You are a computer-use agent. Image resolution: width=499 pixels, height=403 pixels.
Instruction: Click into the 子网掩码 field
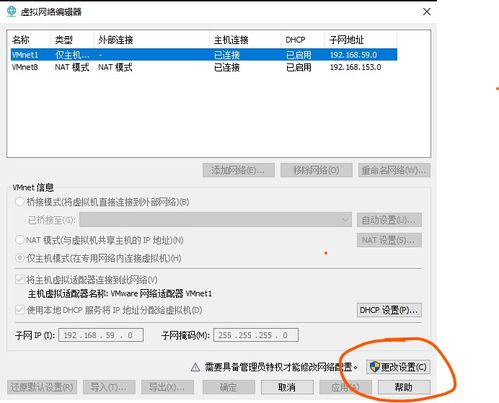click(256, 335)
